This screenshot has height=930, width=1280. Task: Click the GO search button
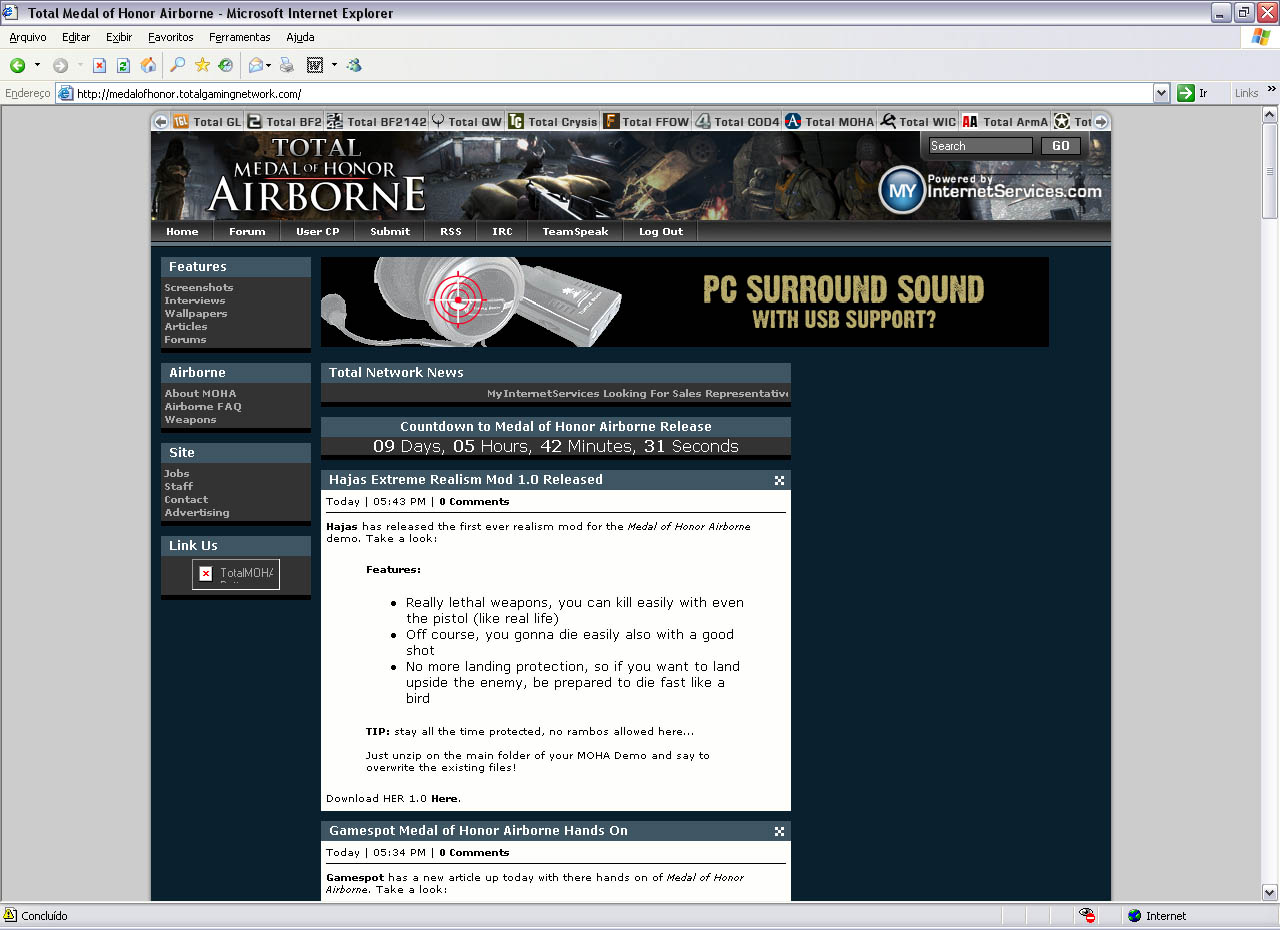tap(1060, 146)
